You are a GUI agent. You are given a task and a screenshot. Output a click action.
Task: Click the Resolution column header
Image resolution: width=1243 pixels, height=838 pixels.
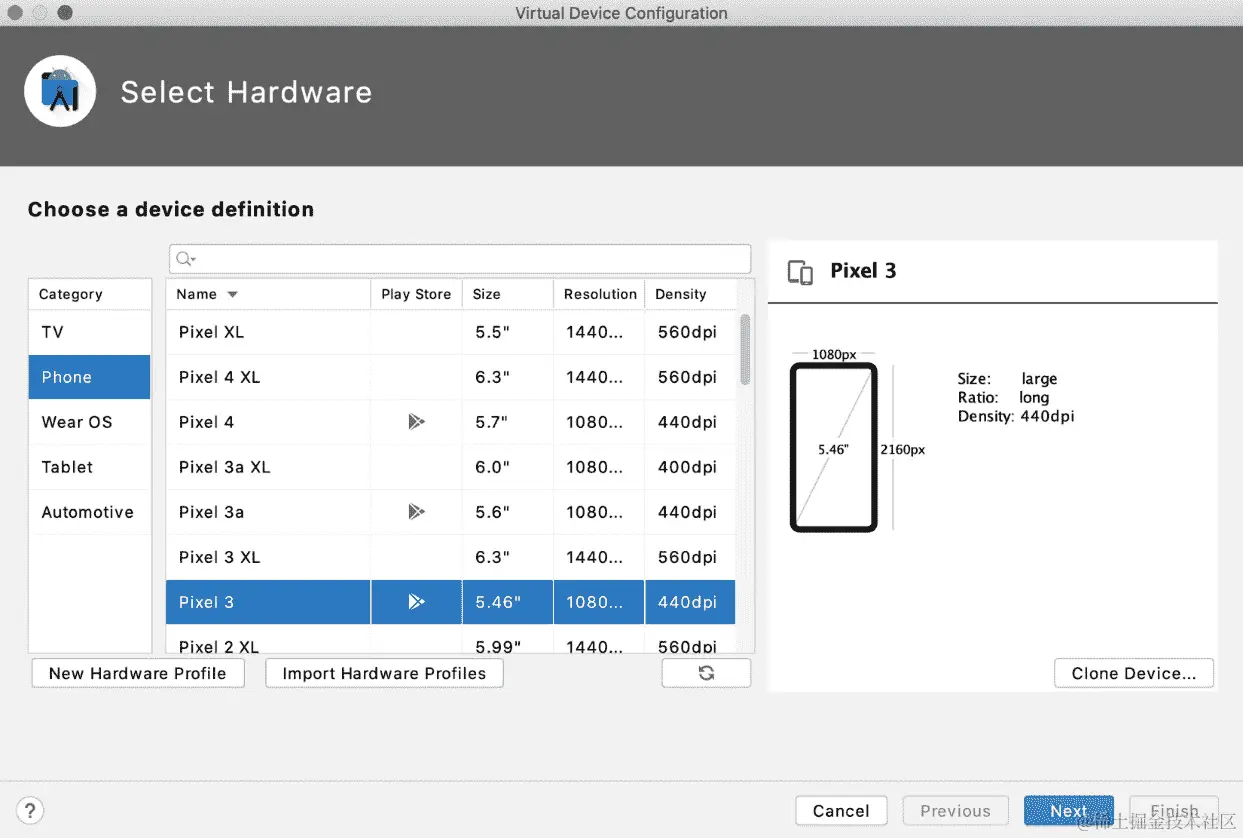click(599, 294)
